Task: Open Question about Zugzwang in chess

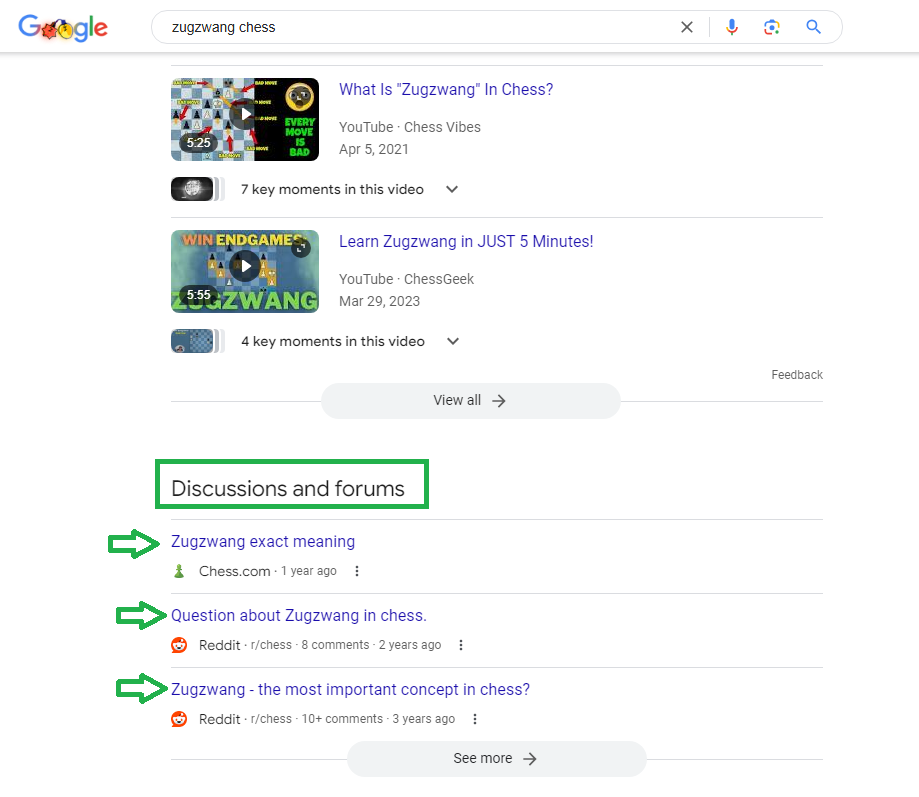Action: [x=298, y=615]
